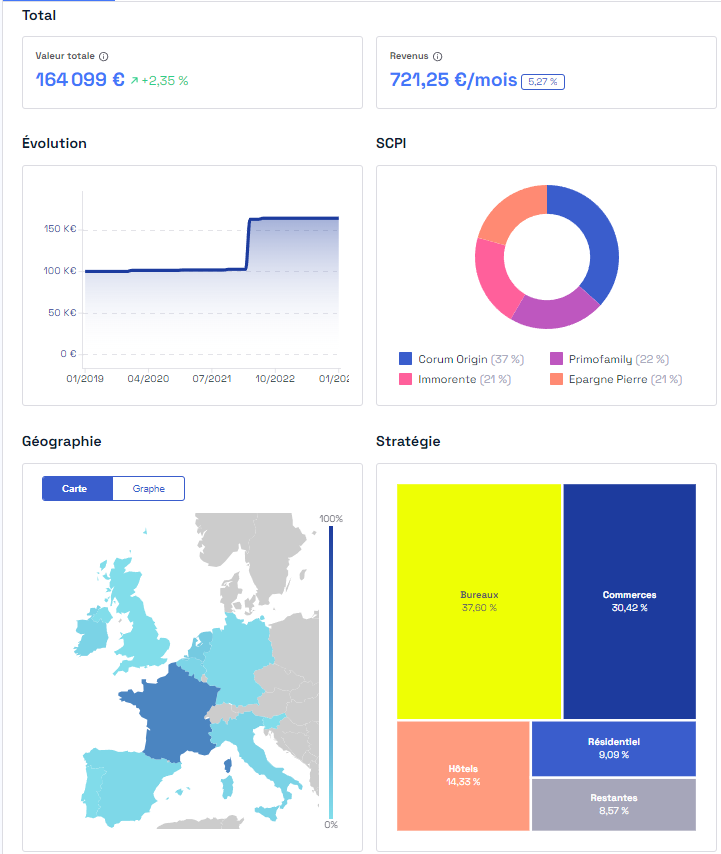
Task: Click the 100 K€ axis label
Action: [60, 271]
